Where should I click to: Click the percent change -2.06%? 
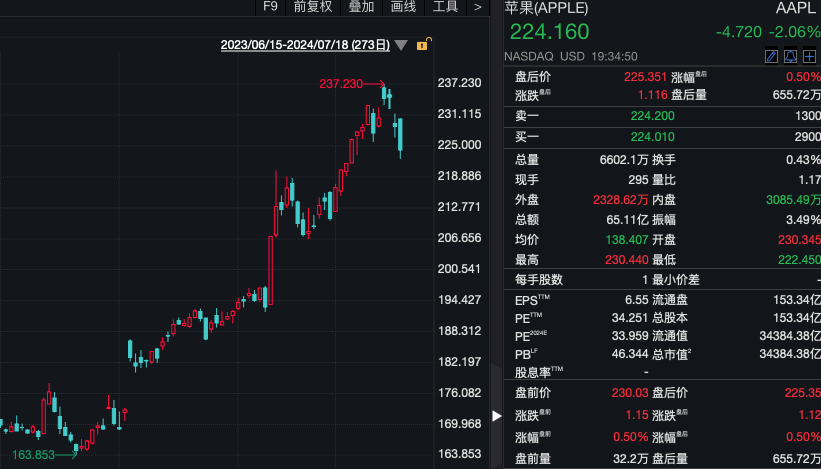(x=794, y=32)
